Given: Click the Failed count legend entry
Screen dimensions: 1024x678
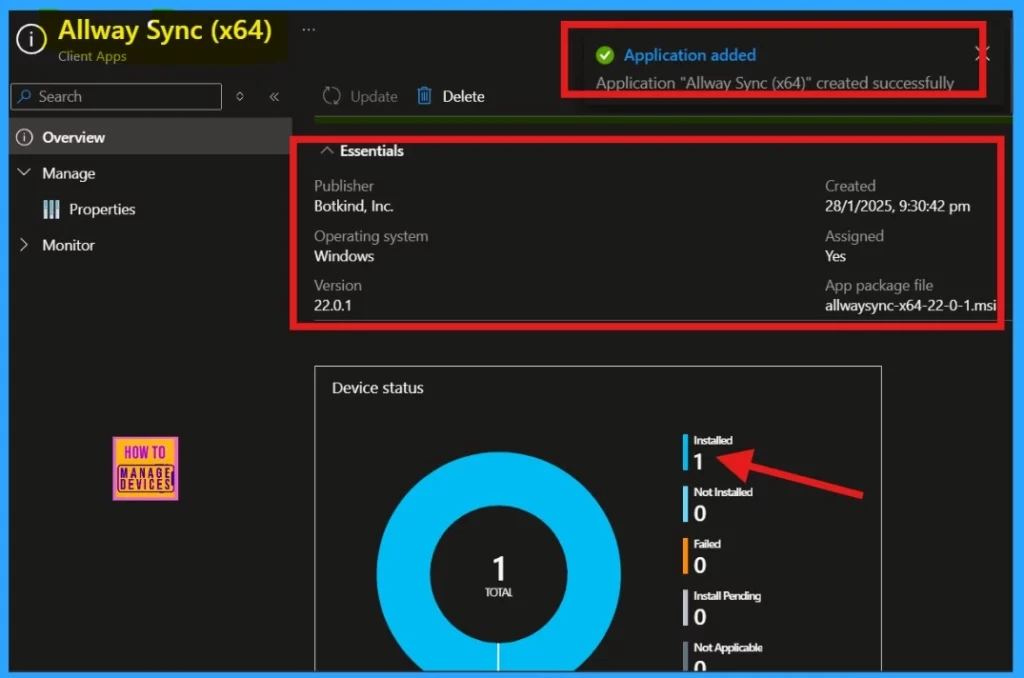Looking at the screenshot, I should 703,556.
